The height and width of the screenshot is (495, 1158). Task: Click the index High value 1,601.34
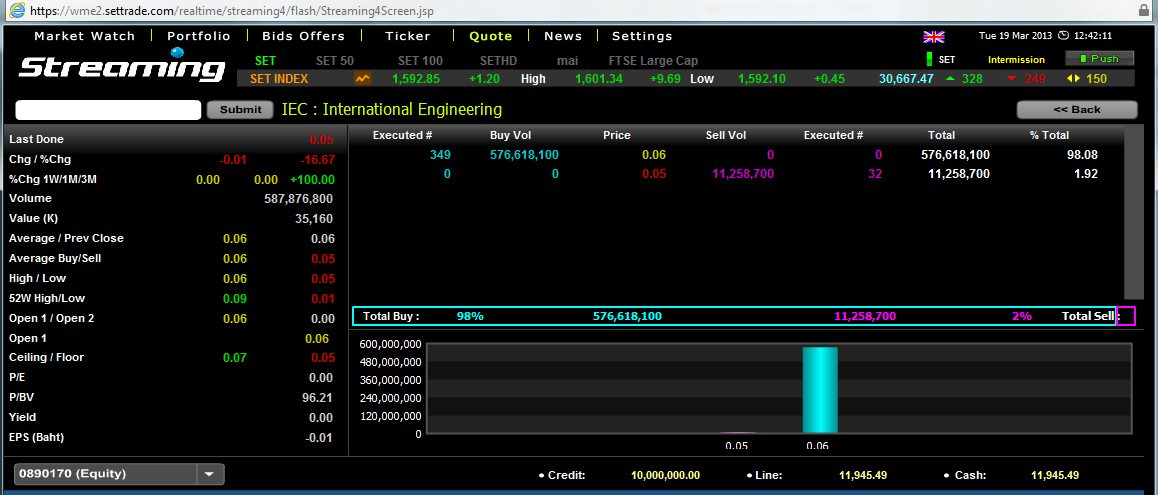click(598, 78)
